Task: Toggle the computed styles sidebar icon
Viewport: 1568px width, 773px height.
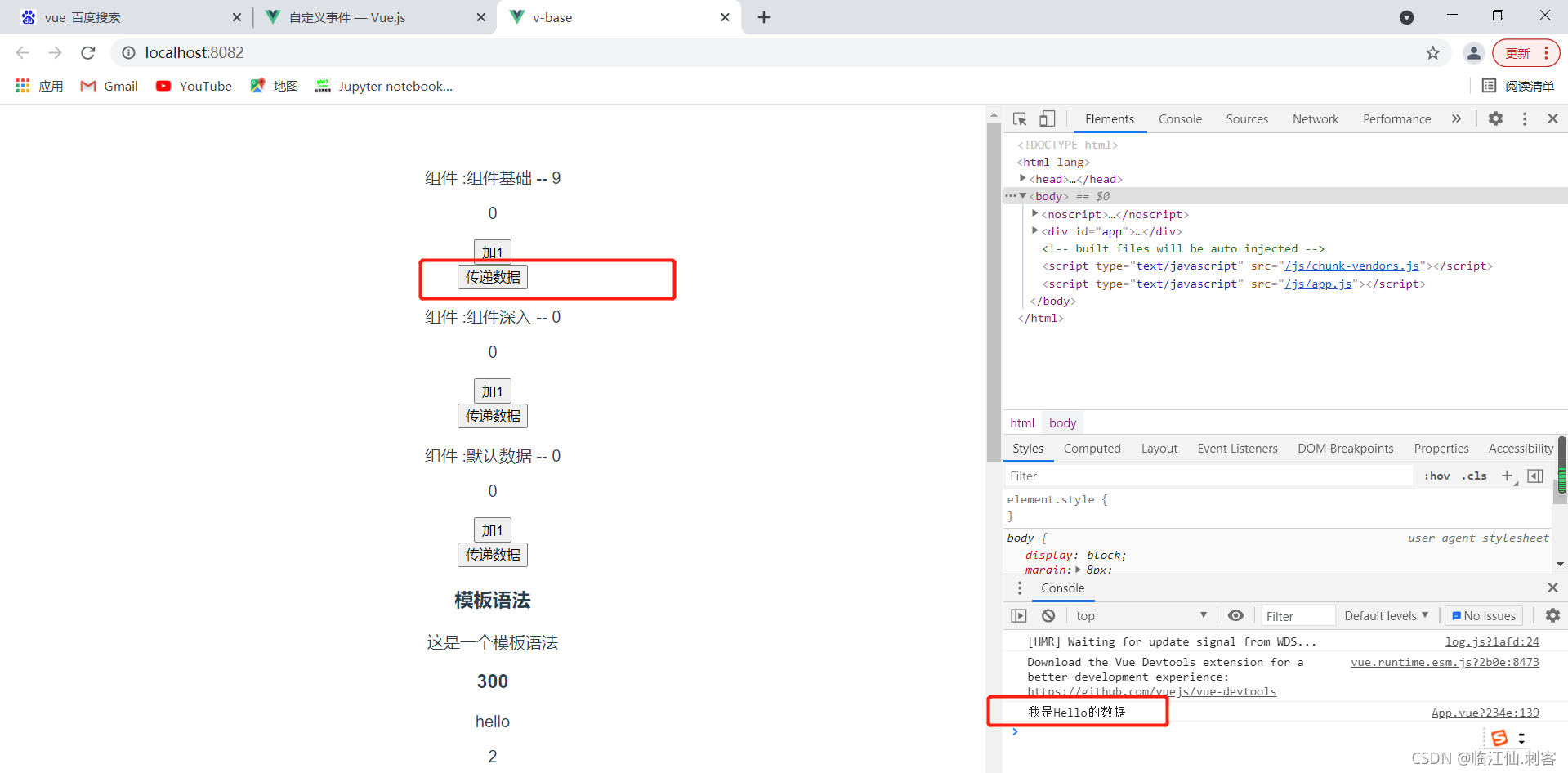Action: 1535,476
